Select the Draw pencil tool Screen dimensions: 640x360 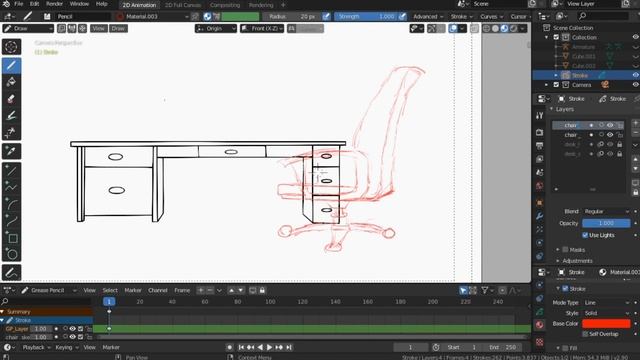[11, 65]
